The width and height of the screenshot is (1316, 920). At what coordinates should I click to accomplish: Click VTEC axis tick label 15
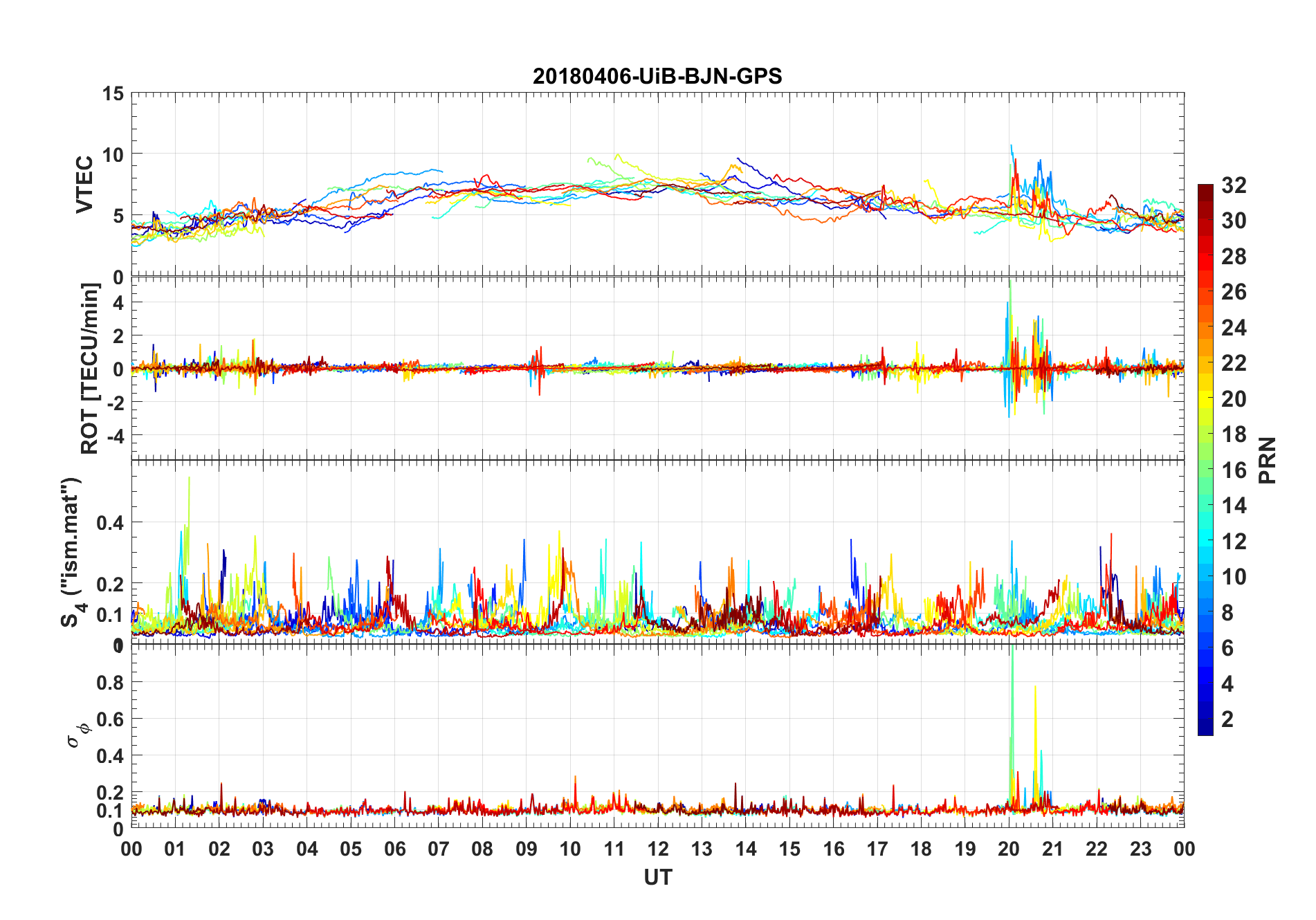click(112, 93)
